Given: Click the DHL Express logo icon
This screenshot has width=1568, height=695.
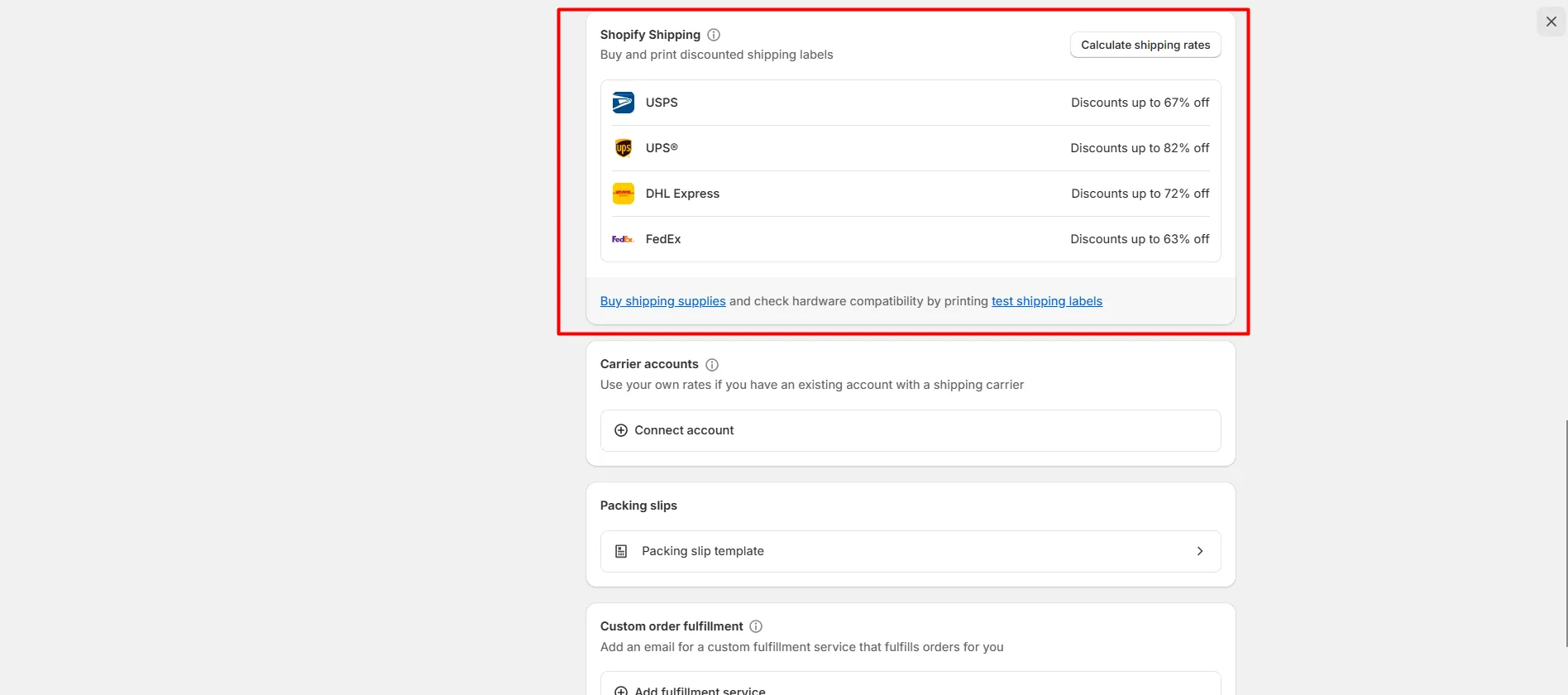Looking at the screenshot, I should (x=623, y=194).
